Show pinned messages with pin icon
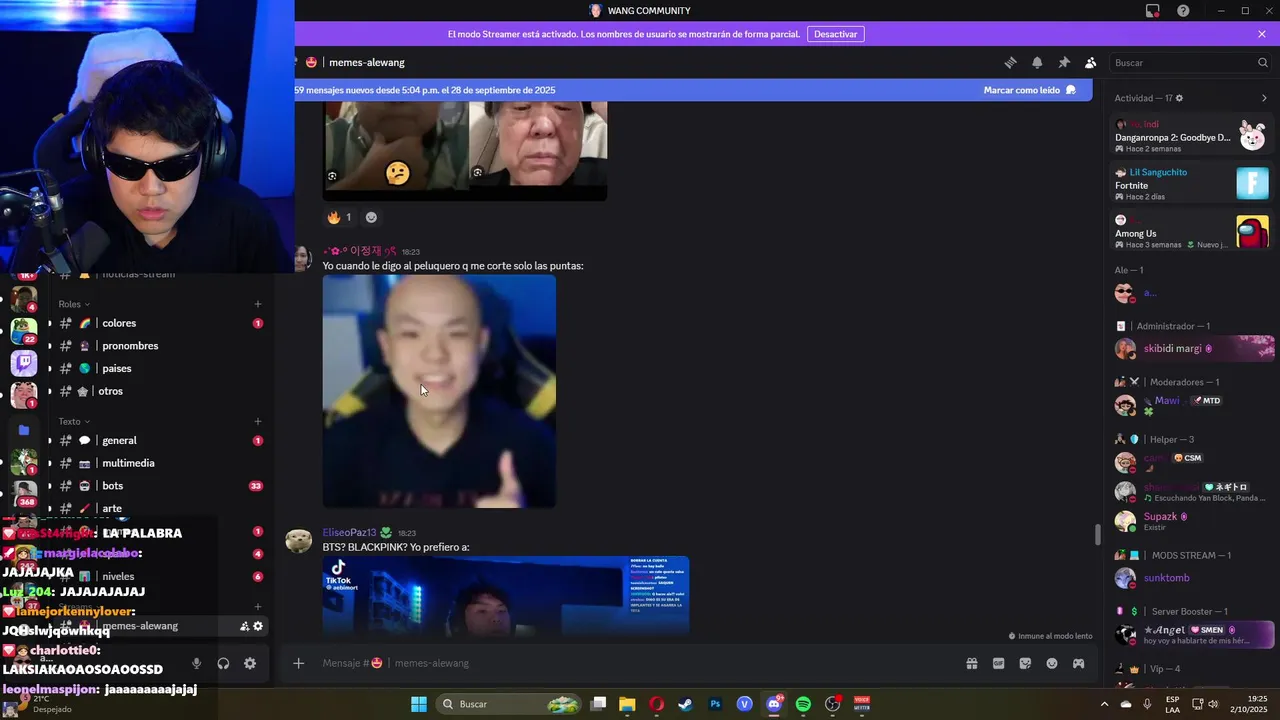 [1064, 62]
